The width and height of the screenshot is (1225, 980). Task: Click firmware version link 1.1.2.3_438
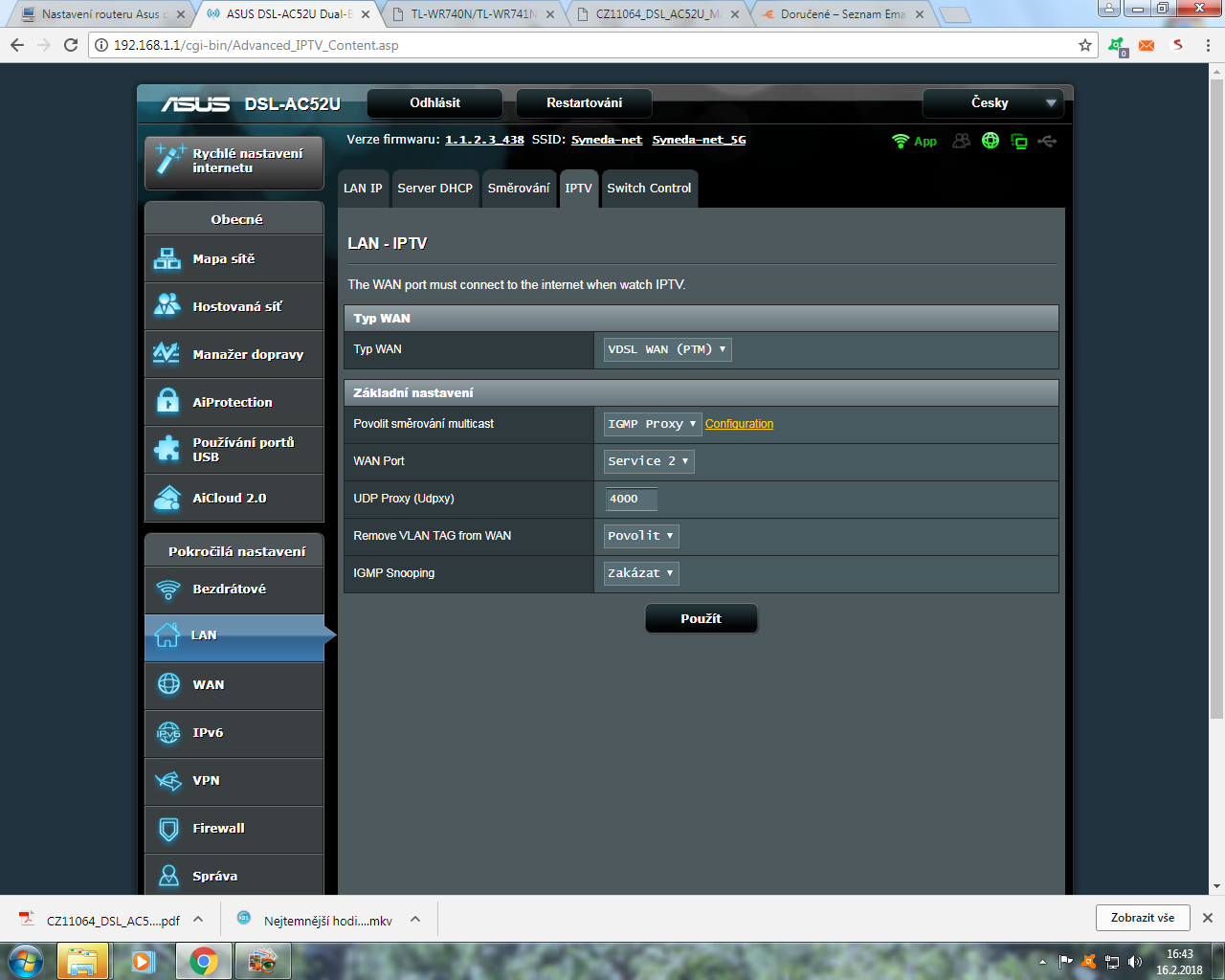(x=484, y=140)
